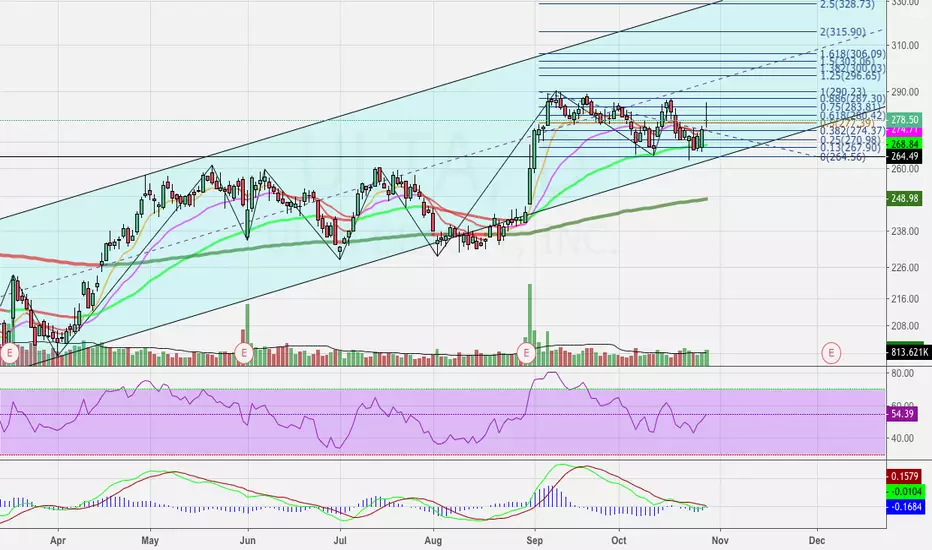This screenshot has width=932, height=550.
Task: Open the earnings marker above the June label
Action: pyautogui.click(x=244, y=353)
